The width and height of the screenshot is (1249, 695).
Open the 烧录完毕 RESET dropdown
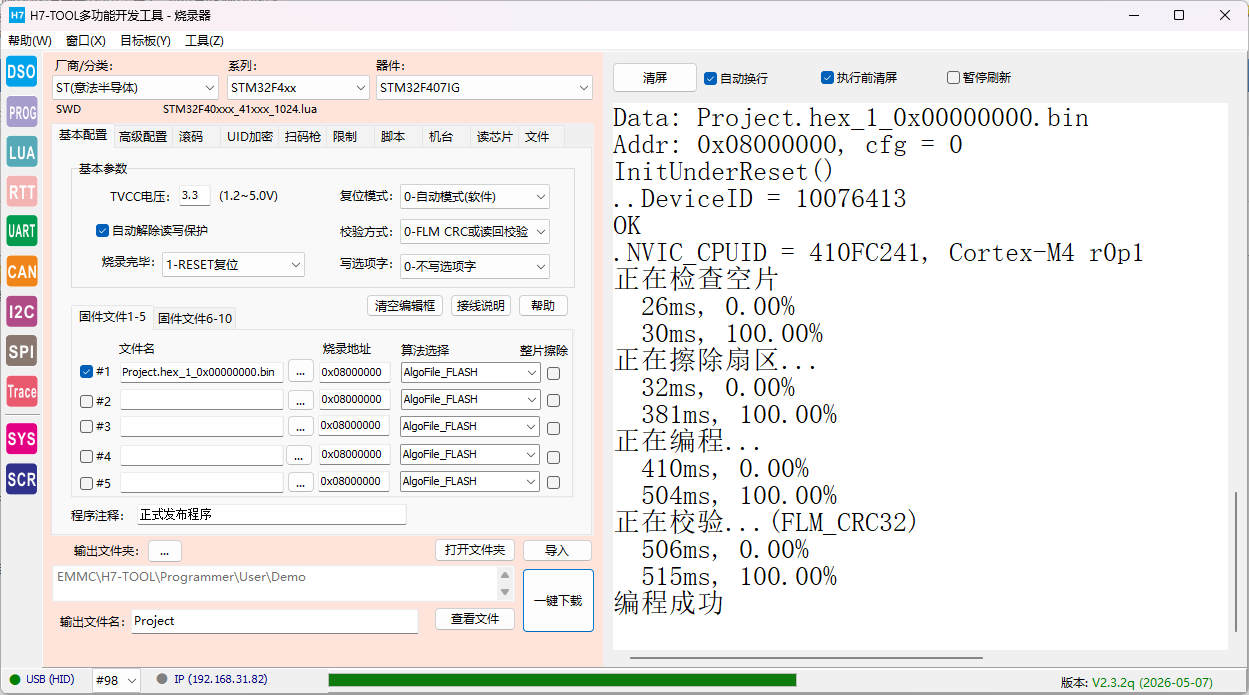[233, 265]
